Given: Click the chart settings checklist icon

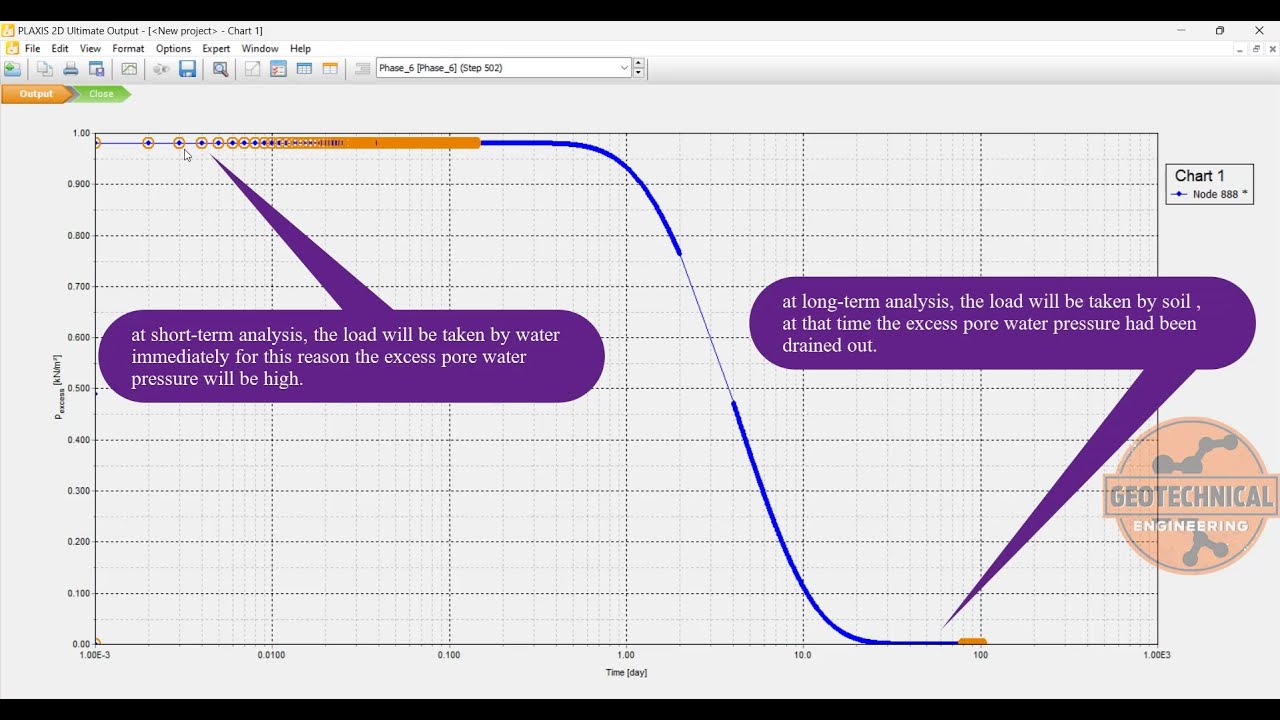Looking at the screenshot, I should coord(278,69).
